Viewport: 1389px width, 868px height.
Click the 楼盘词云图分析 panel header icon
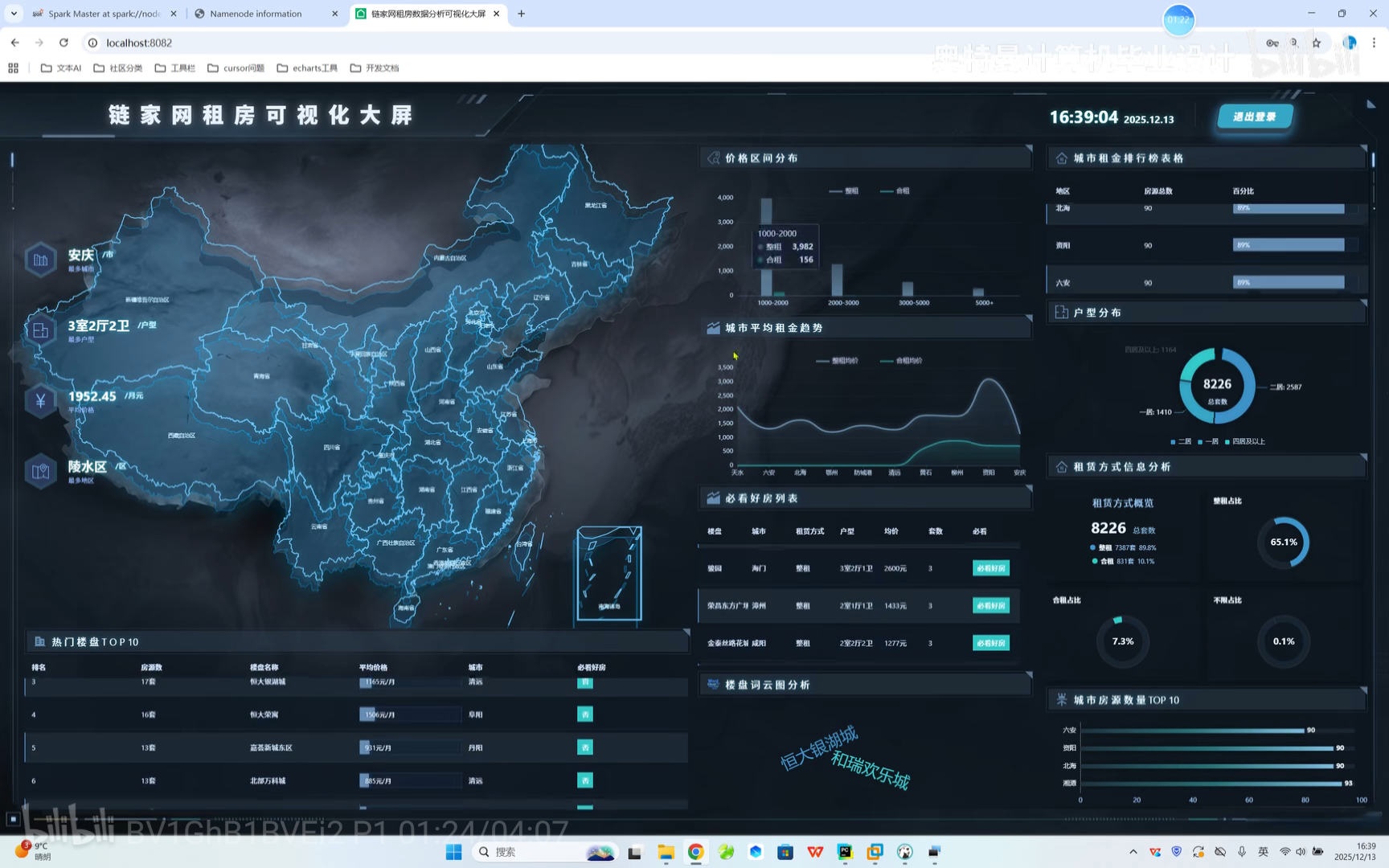[x=713, y=684]
